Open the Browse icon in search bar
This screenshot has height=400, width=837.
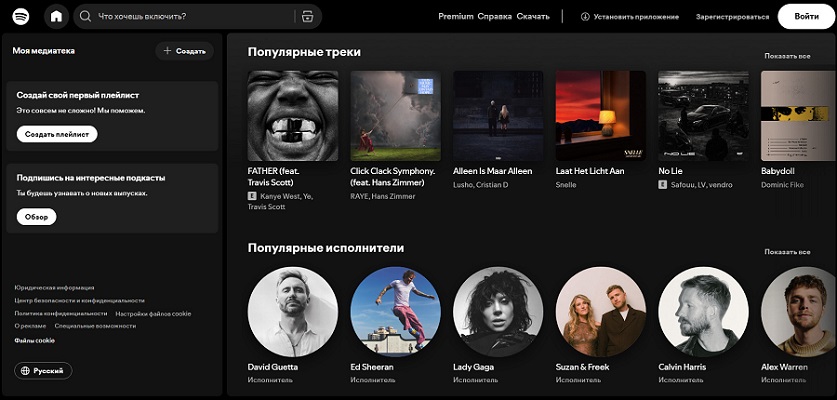pos(307,17)
